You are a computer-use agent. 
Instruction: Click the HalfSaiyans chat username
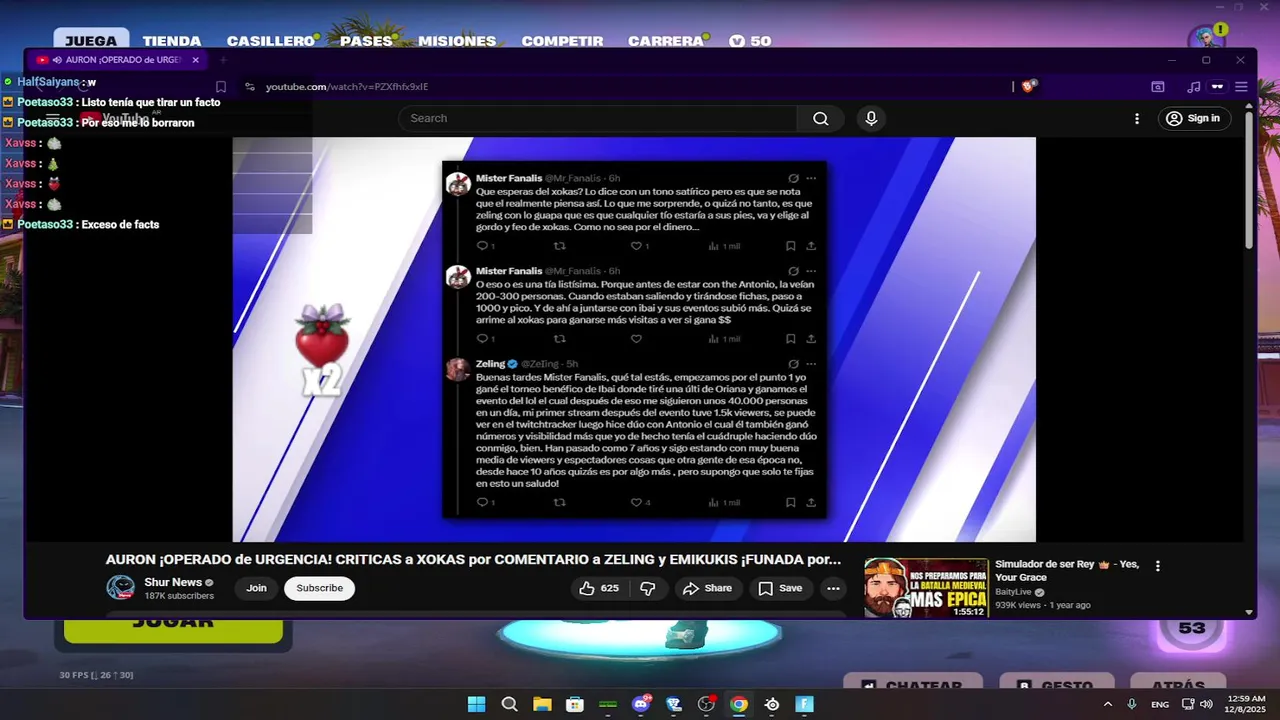[x=47, y=82]
